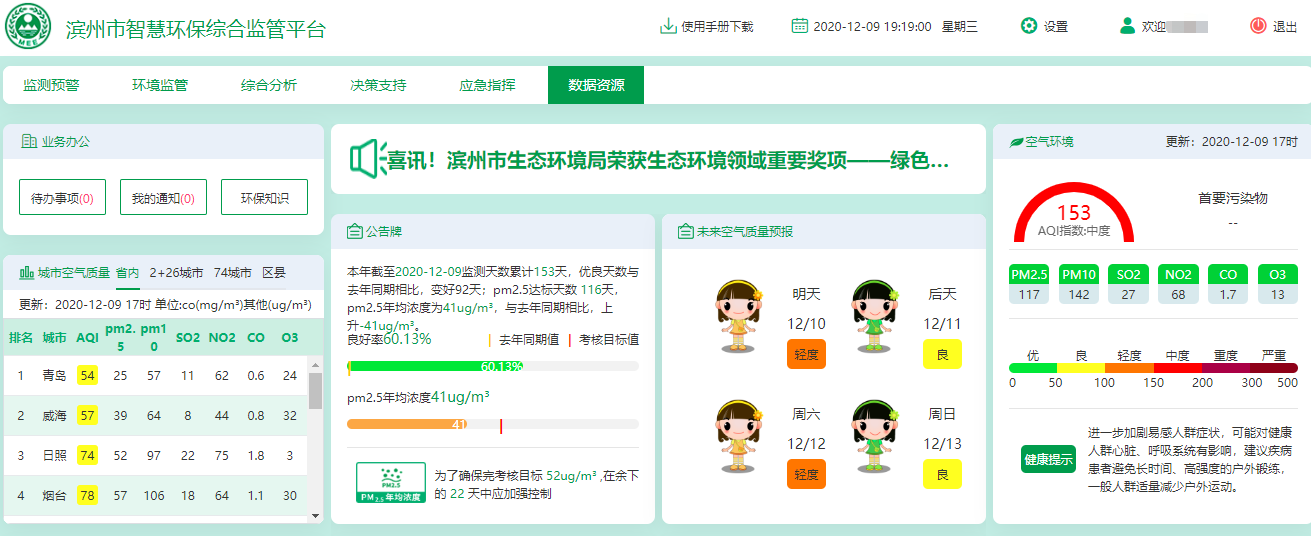This screenshot has width=1311, height=536.
Task: Click the red logout power icon
Action: point(1258,26)
